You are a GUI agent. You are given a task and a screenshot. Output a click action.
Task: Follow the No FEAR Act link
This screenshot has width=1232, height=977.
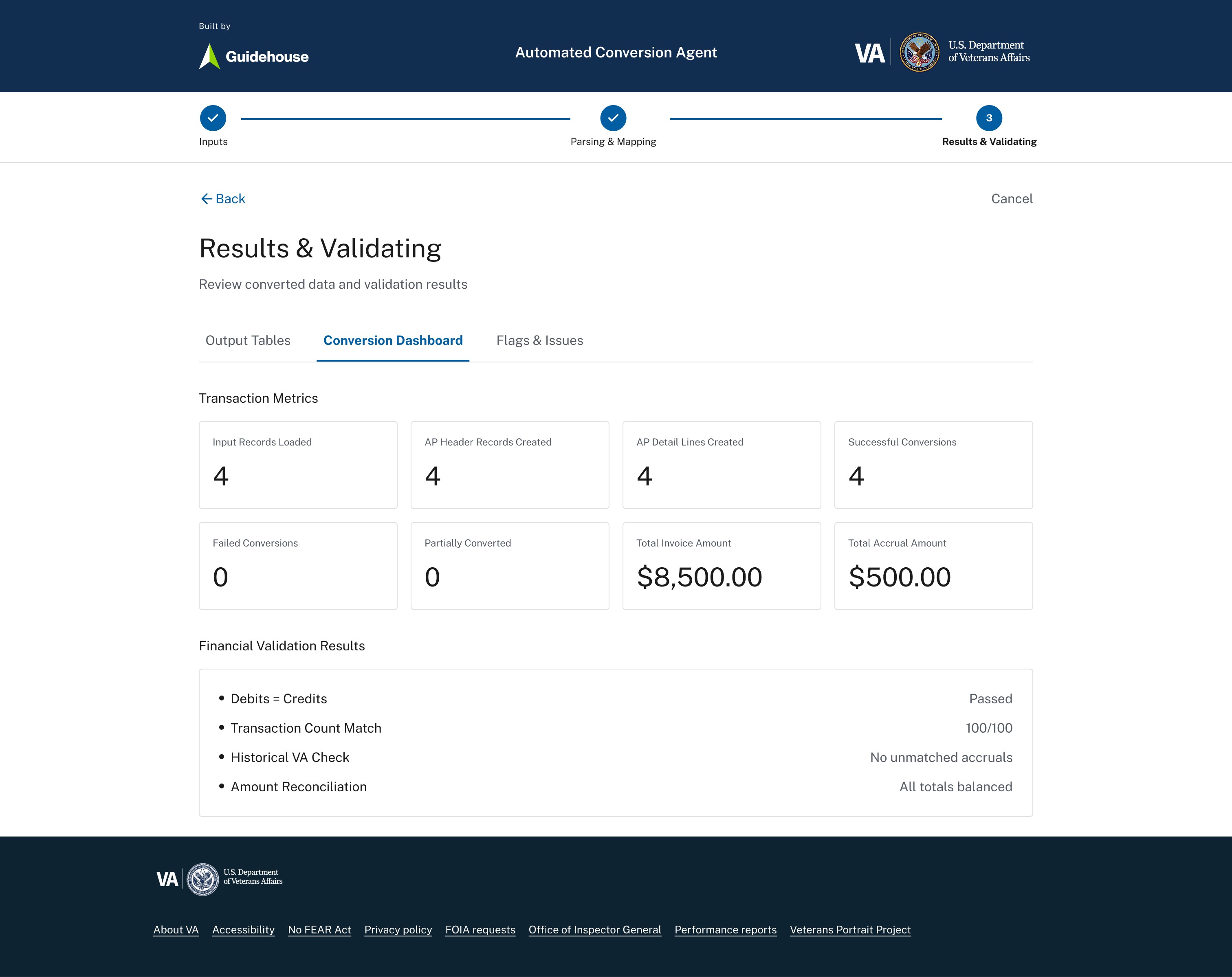coord(319,930)
